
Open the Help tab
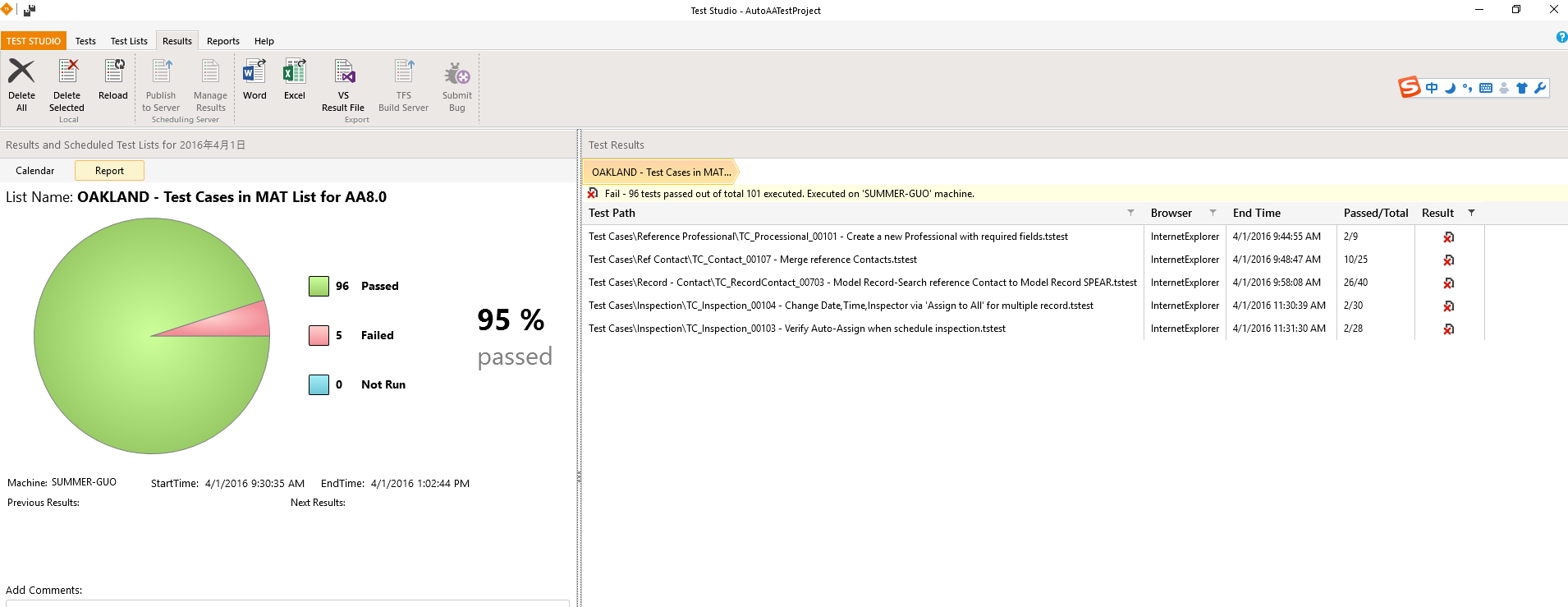pyautogui.click(x=264, y=41)
